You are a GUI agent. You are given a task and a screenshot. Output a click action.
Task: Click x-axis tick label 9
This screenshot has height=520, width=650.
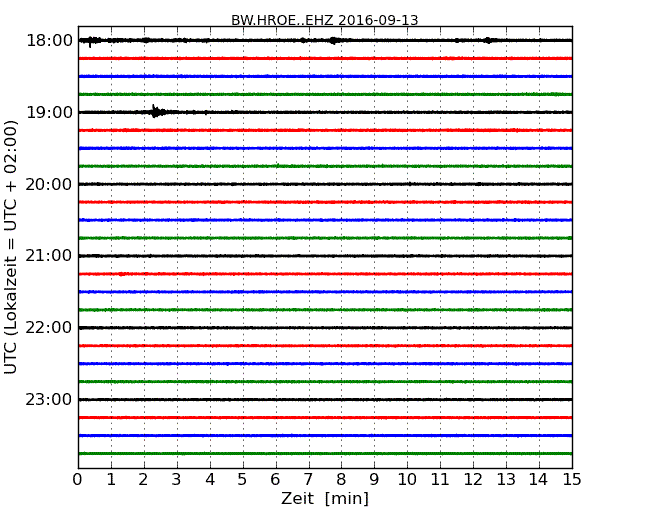pyautogui.click(x=374, y=480)
